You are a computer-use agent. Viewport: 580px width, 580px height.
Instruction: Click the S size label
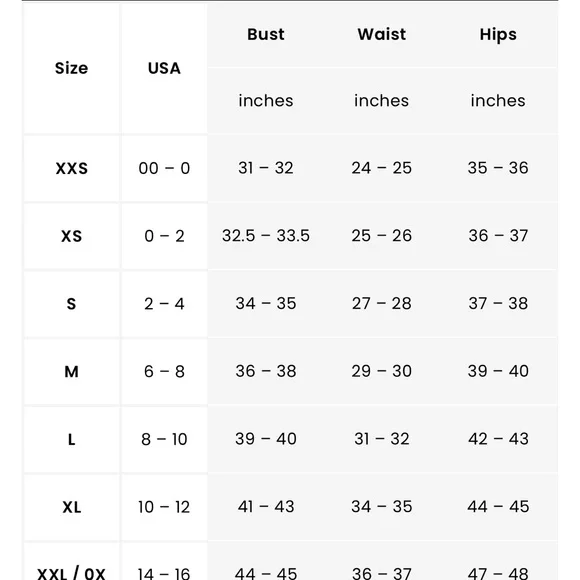click(x=71, y=304)
